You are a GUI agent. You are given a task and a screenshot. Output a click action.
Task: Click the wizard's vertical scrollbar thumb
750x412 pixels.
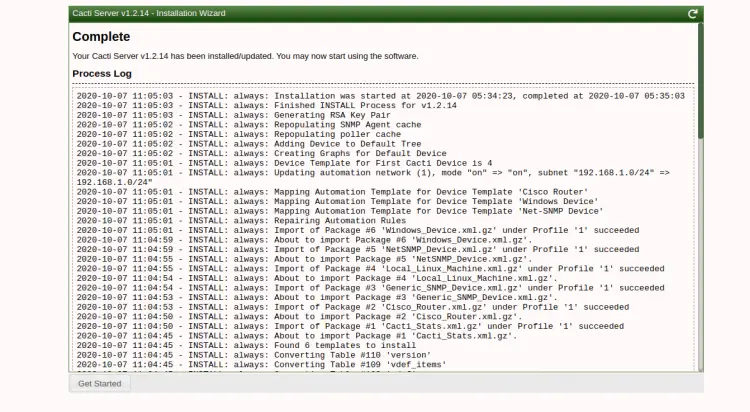700,80
